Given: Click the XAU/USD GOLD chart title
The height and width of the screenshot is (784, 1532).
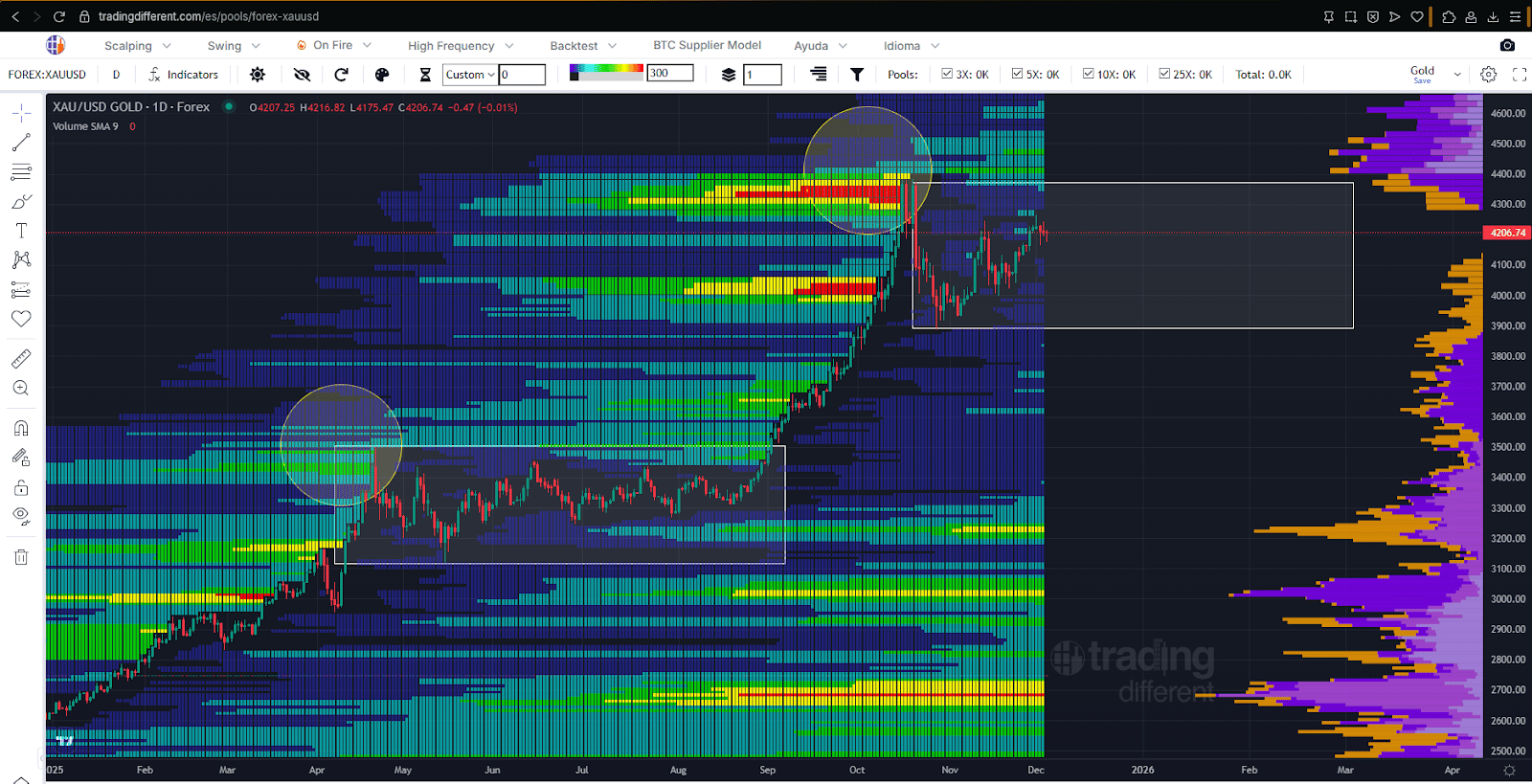Looking at the screenshot, I should click(131, 107).
